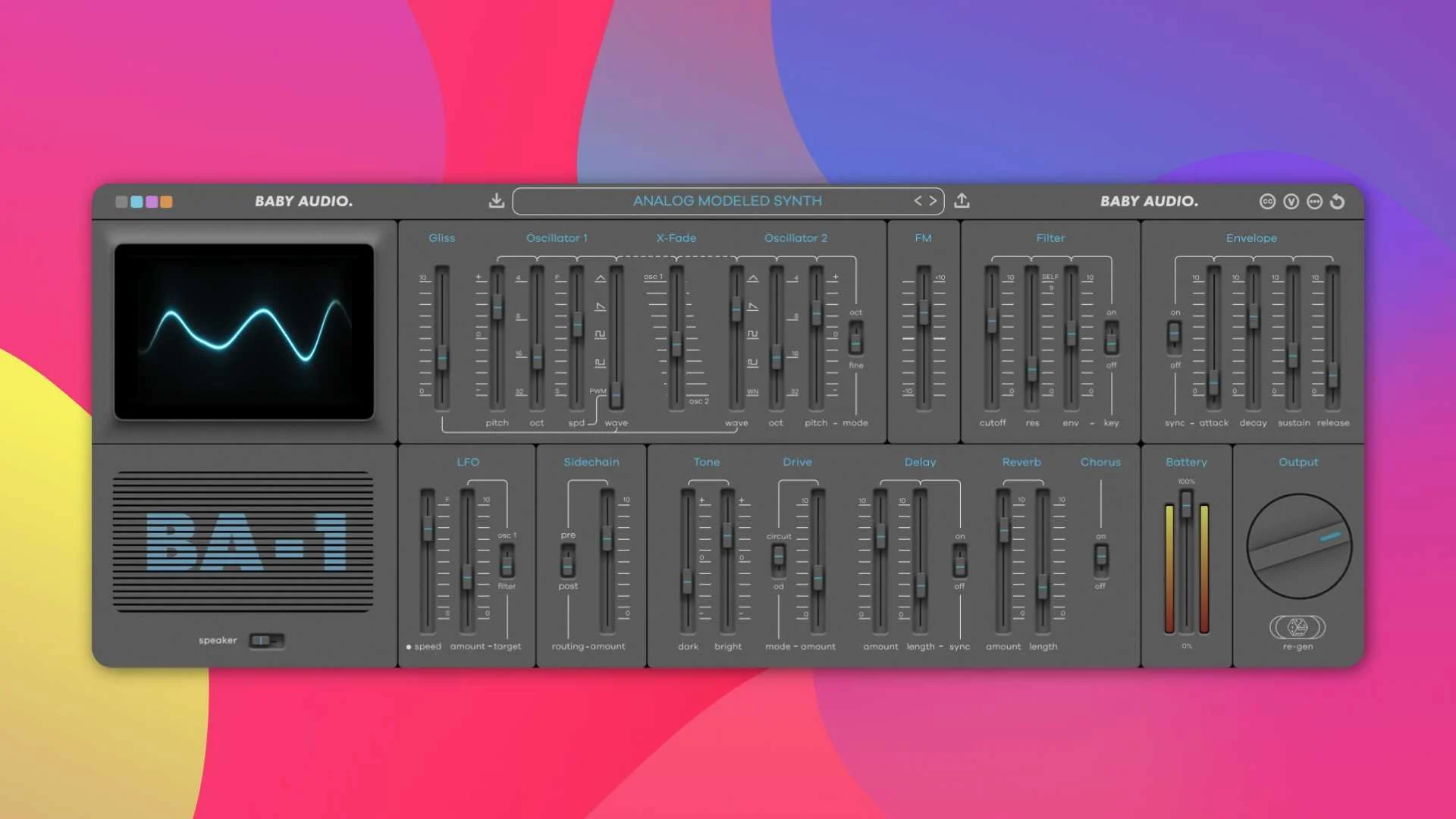Open the three-dots more options icon
1456x819 pixels.
(1314, 202)
